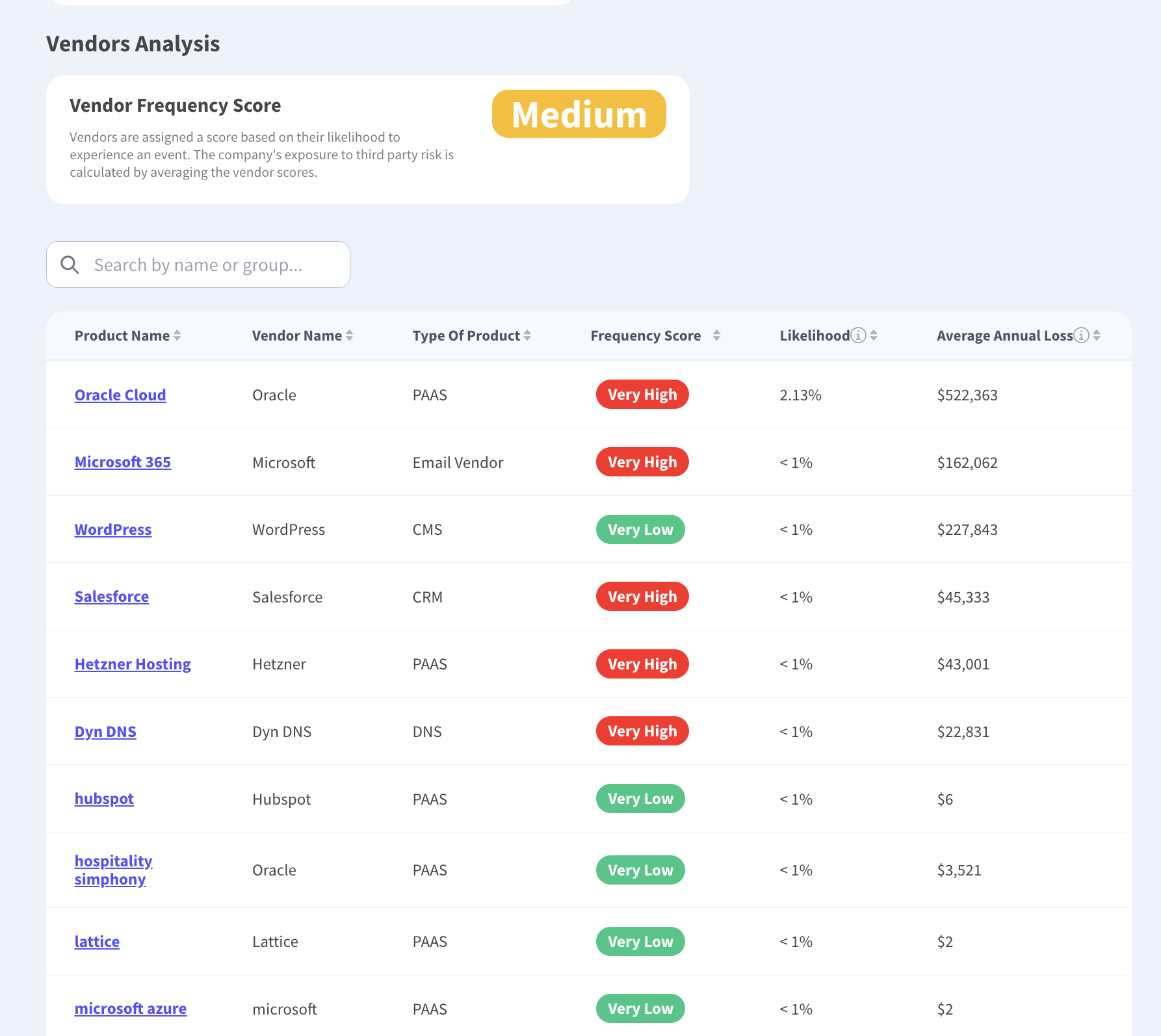This screenshot has width=1161, height=1036.
Task: Click the Vendor Frequency Score heading
Action: pyautogui.click(x=176, y=105)
